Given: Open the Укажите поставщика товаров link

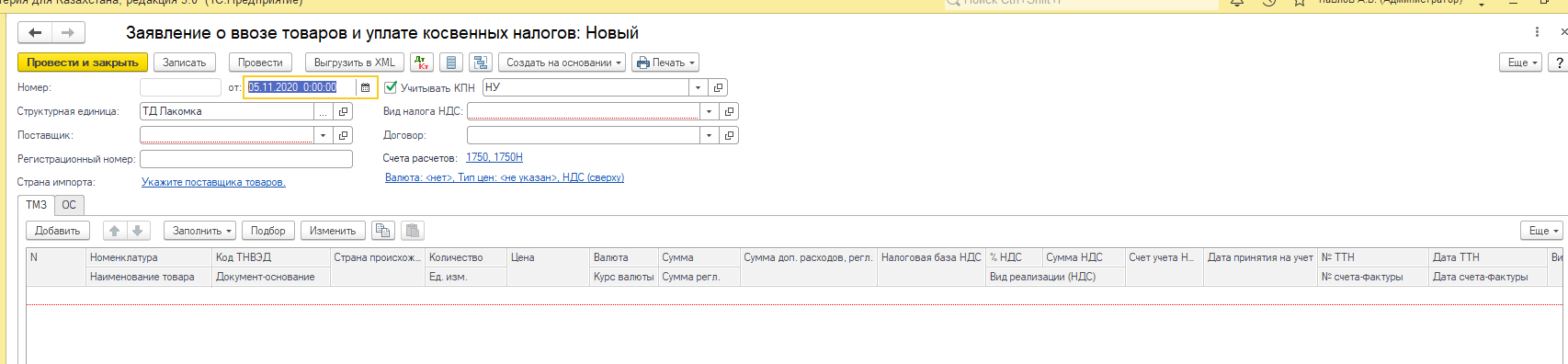Looking at the screenshot, I should pos(213,182).
